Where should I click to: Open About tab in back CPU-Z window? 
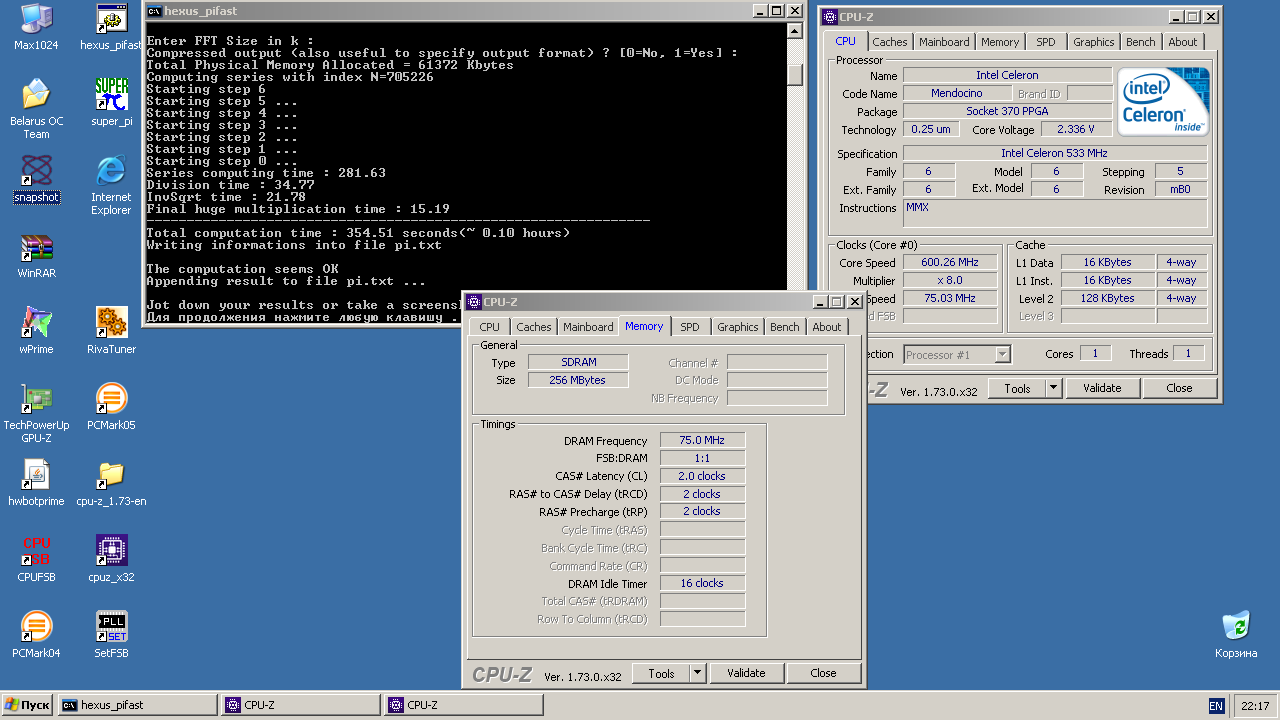[1183, 42]
